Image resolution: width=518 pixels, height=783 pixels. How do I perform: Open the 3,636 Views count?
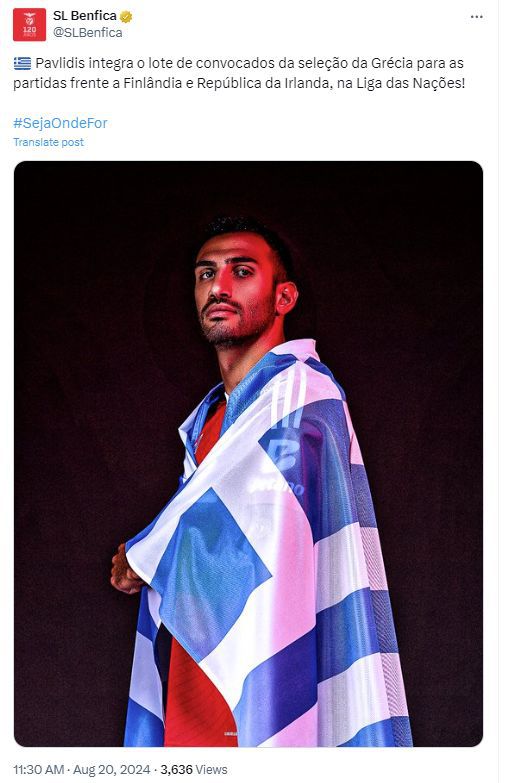point(194,770)
